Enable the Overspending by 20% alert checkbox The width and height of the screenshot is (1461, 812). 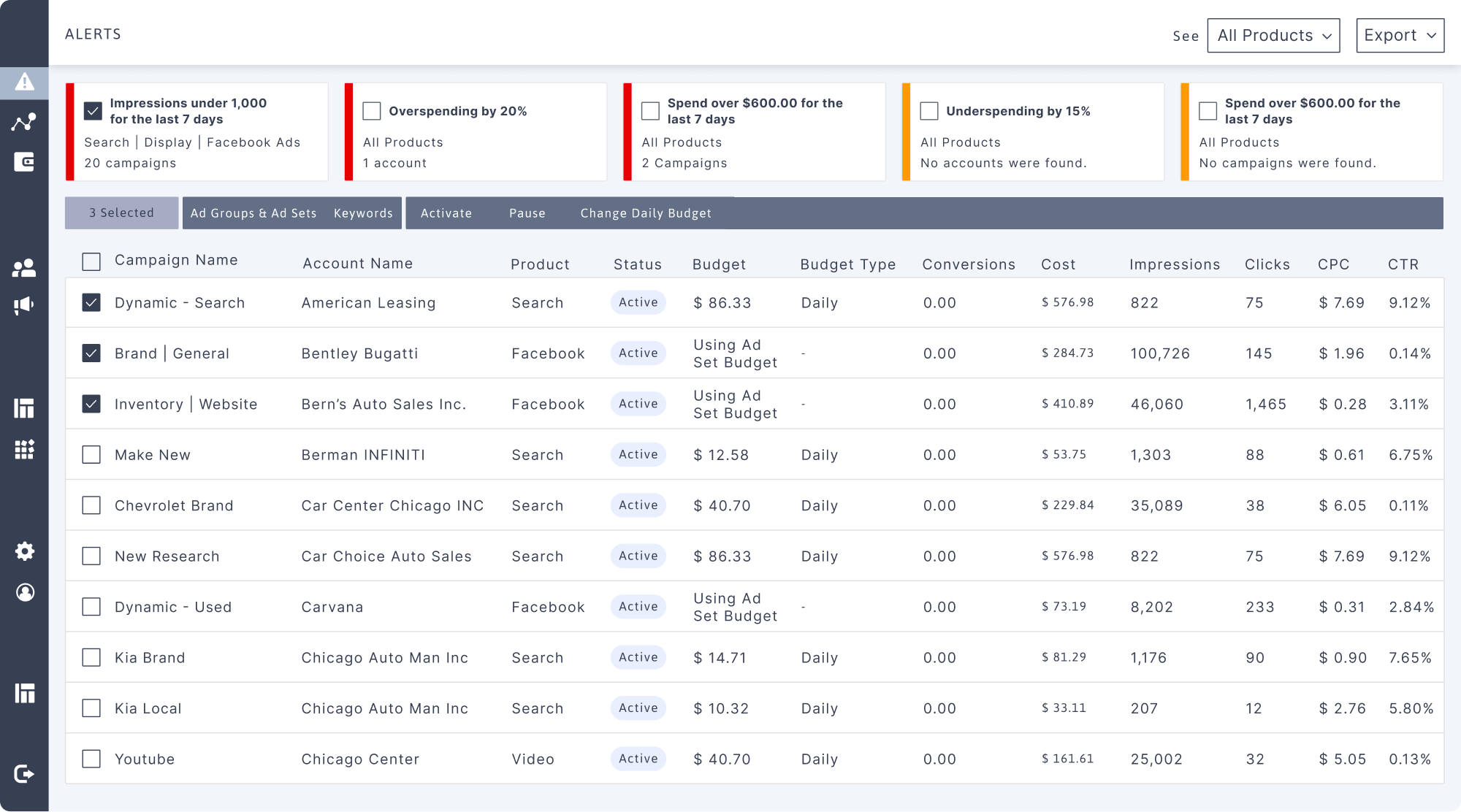coord(372,111)
